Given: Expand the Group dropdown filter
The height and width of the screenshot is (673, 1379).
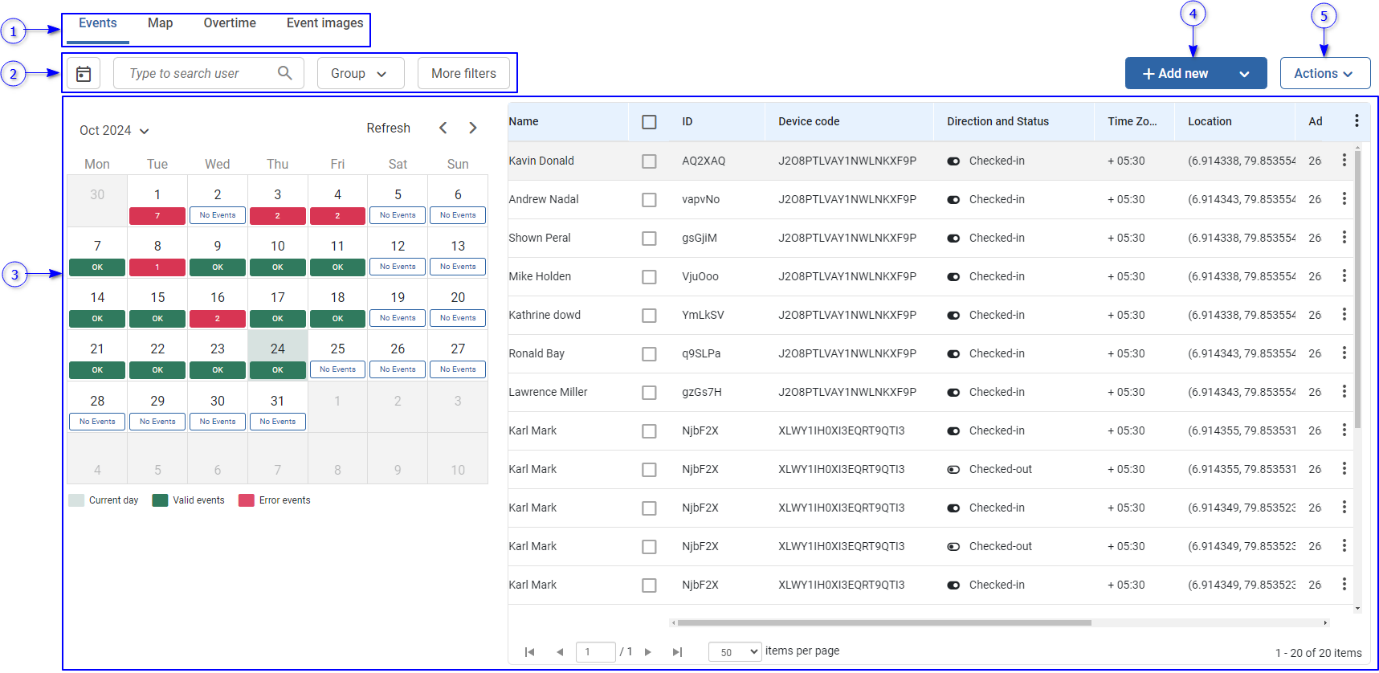Looking at the screenshot, I should pyautogui.click(x=360, y=73).
